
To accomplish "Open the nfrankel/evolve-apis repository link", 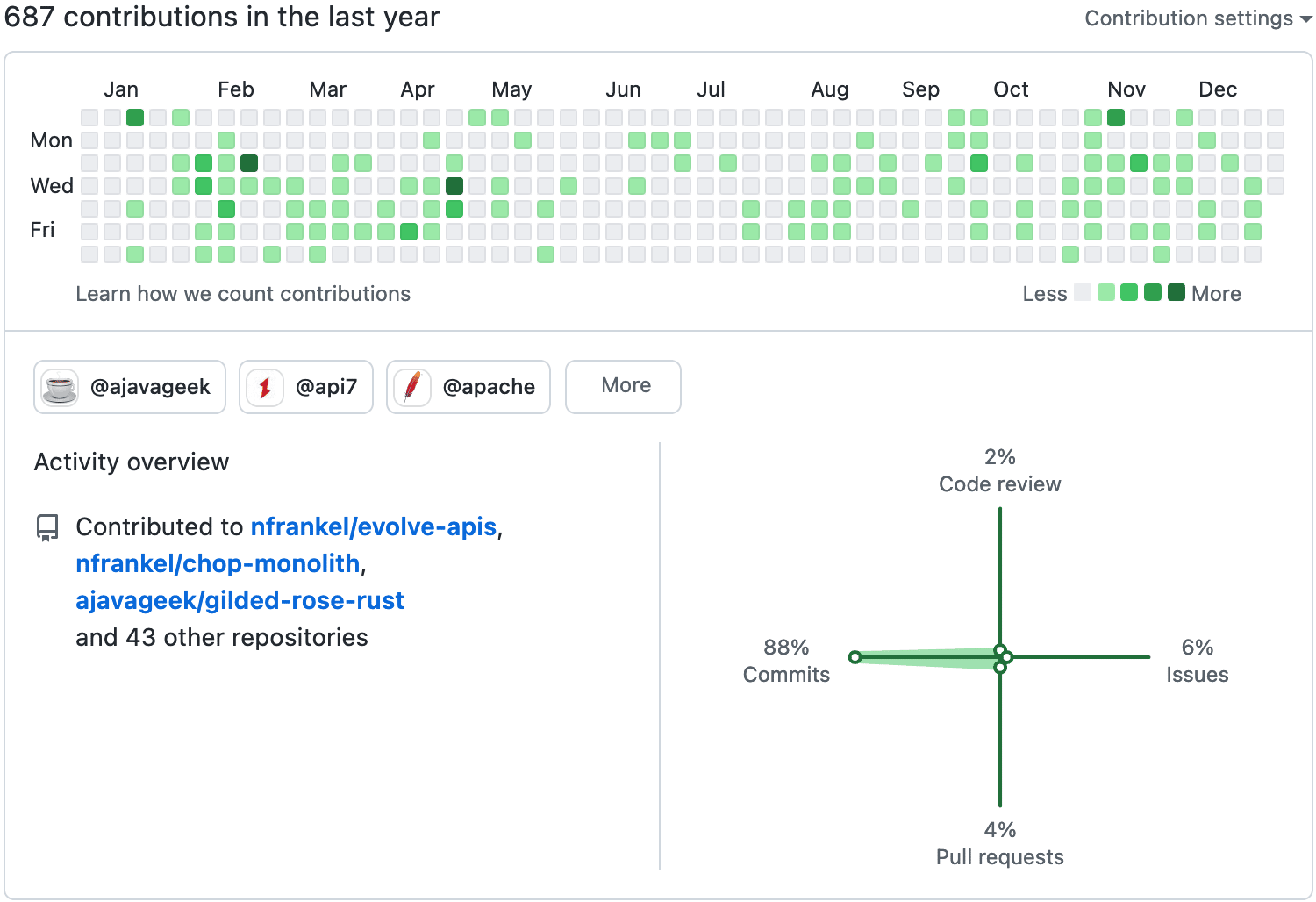I will coord(374,527).
